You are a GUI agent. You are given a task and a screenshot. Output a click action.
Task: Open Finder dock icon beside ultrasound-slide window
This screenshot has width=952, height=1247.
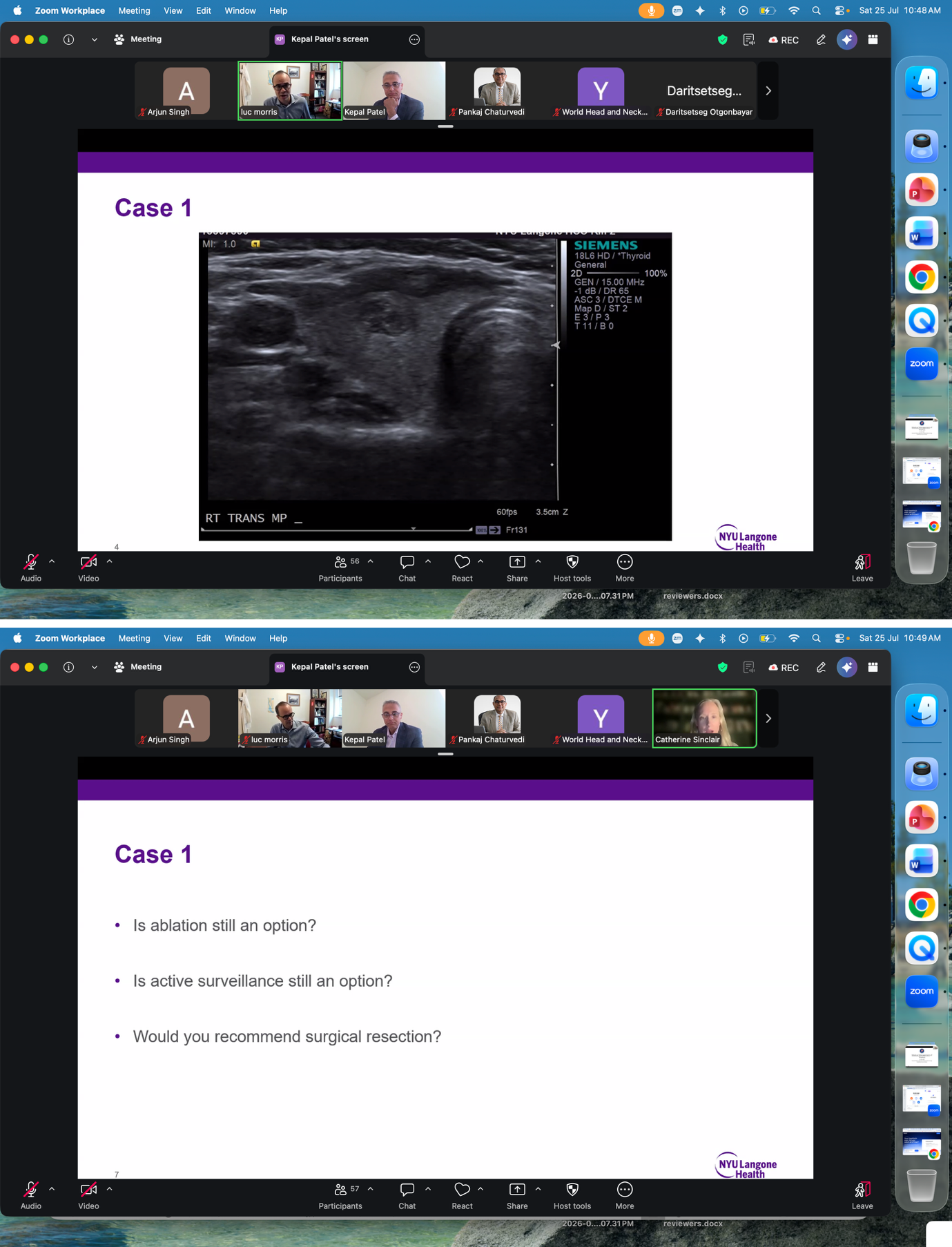click(922, 84)
